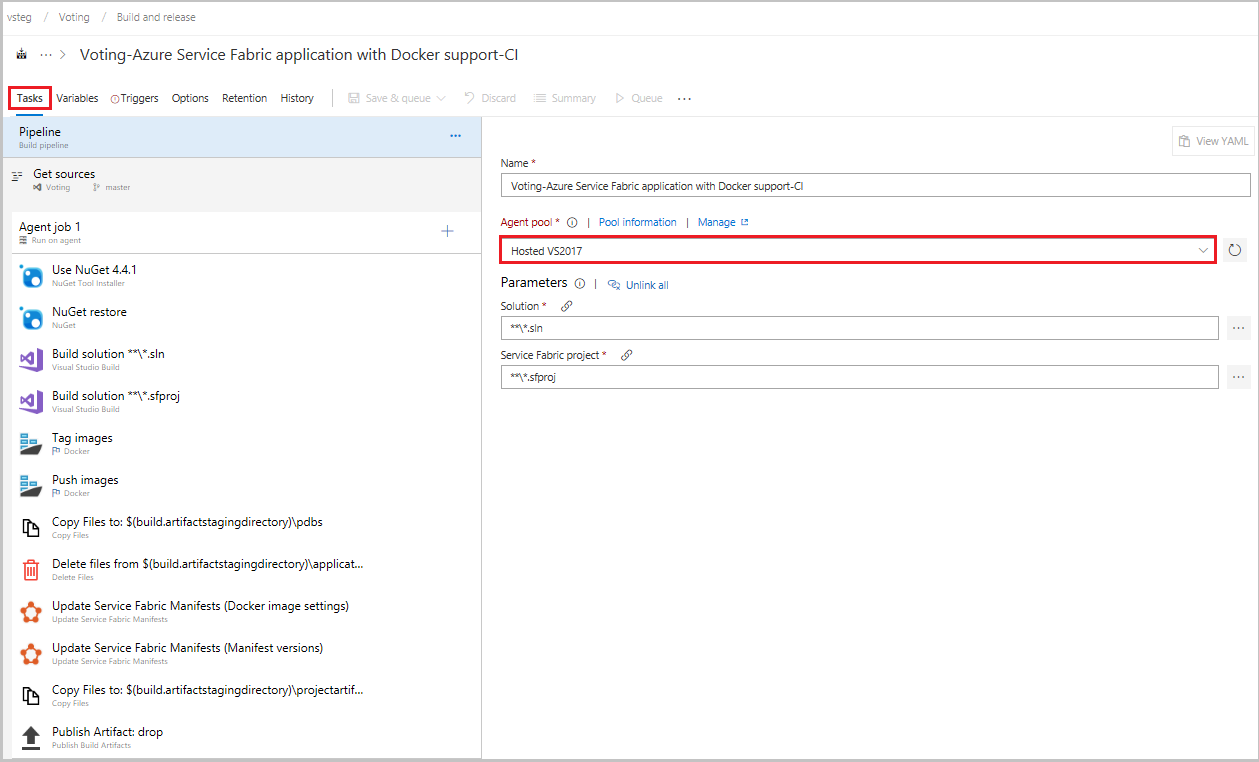Open the Pool information link
The width and height of the screenshot is (1259, 762).
click(637, 222)
